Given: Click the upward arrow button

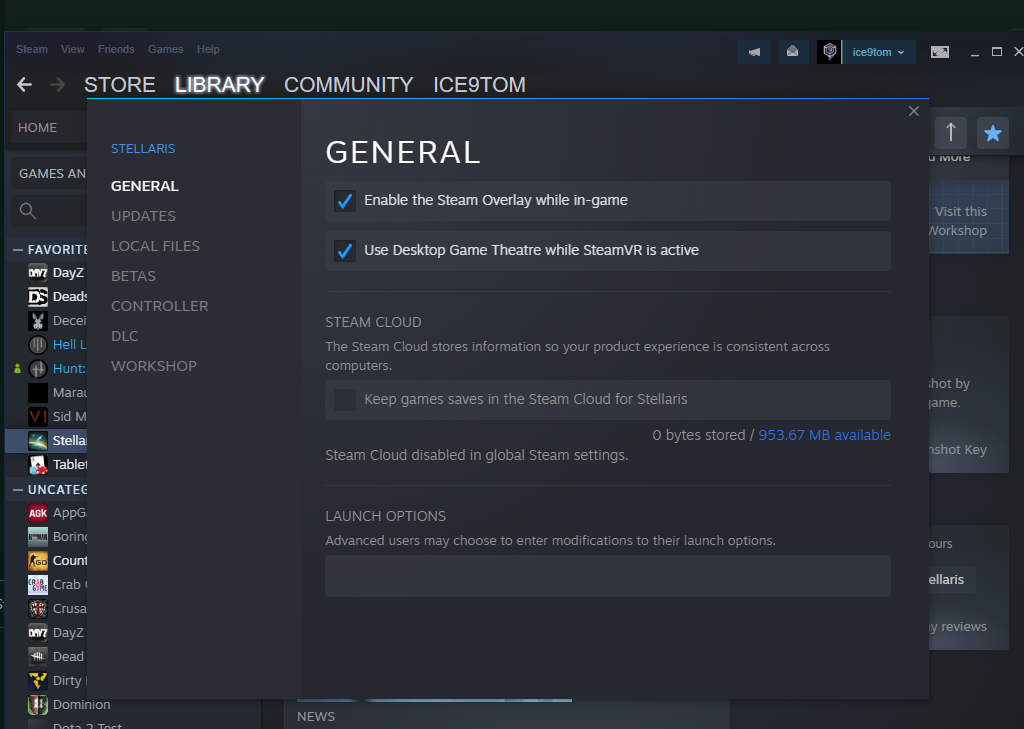Looking at the screenshot, I should 951,133.
